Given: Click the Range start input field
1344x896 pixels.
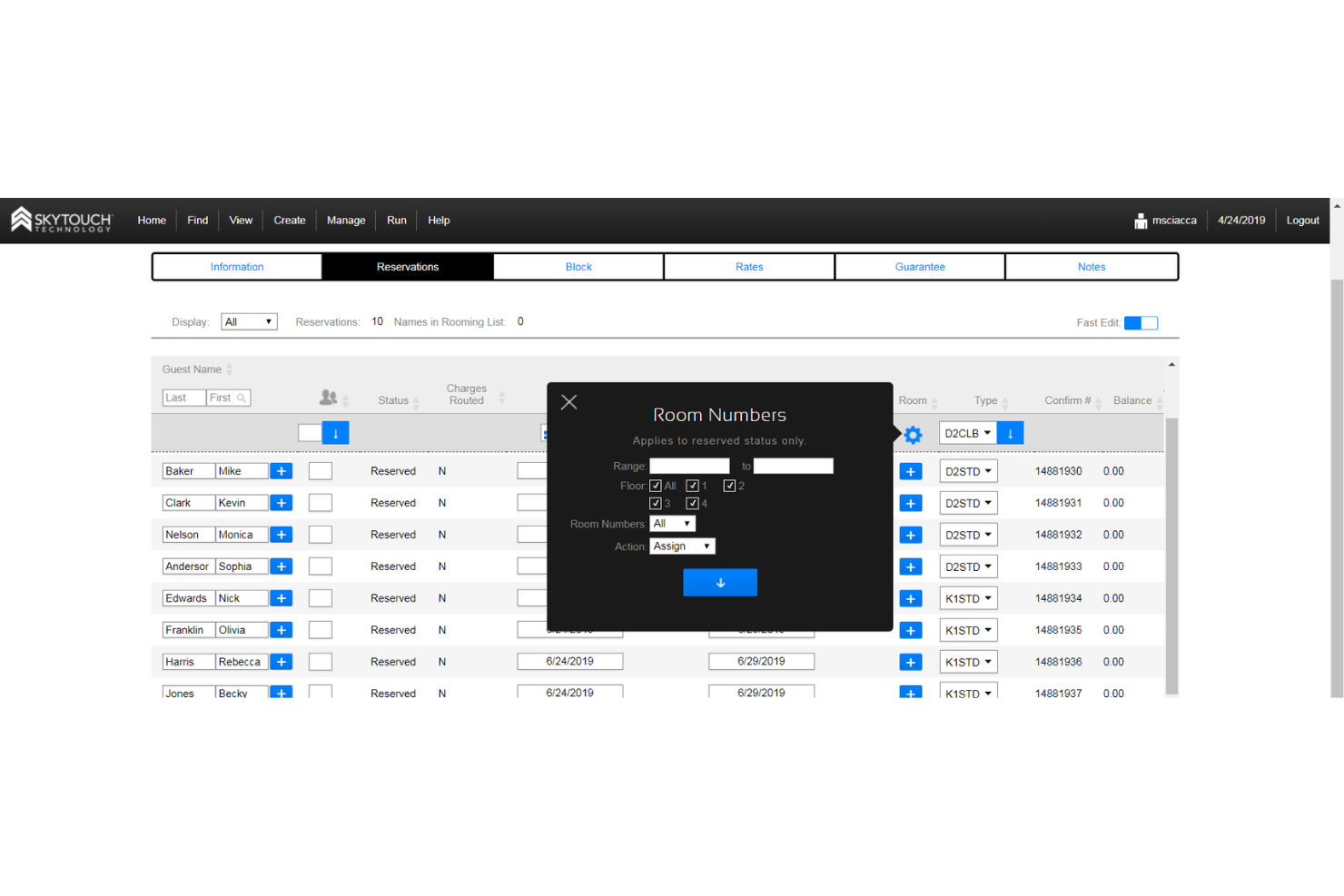Looking at the screenshot, I should (689, 466).
